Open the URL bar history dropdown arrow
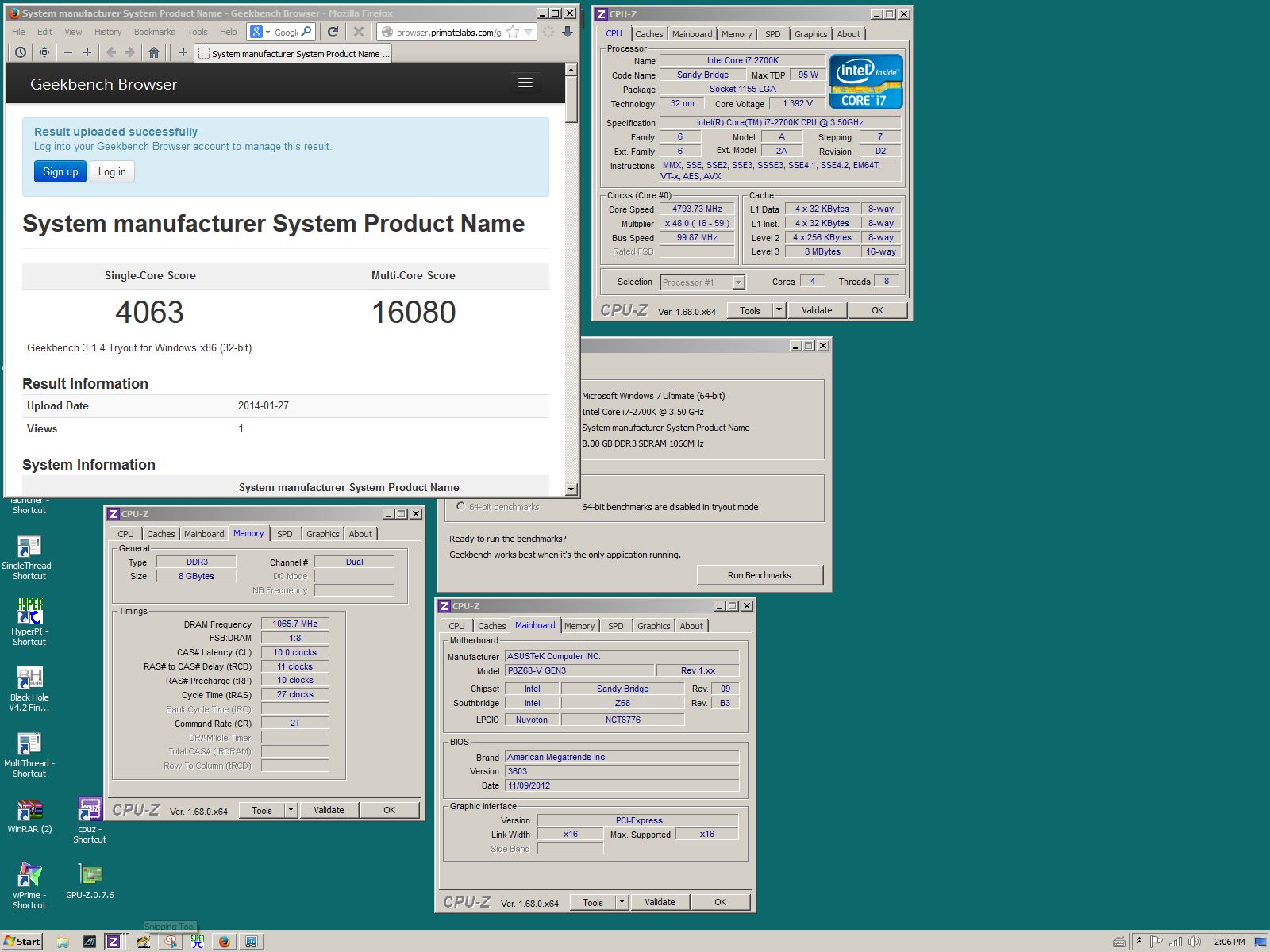Screen dimensions: 1270x952 tap(529, 32)
